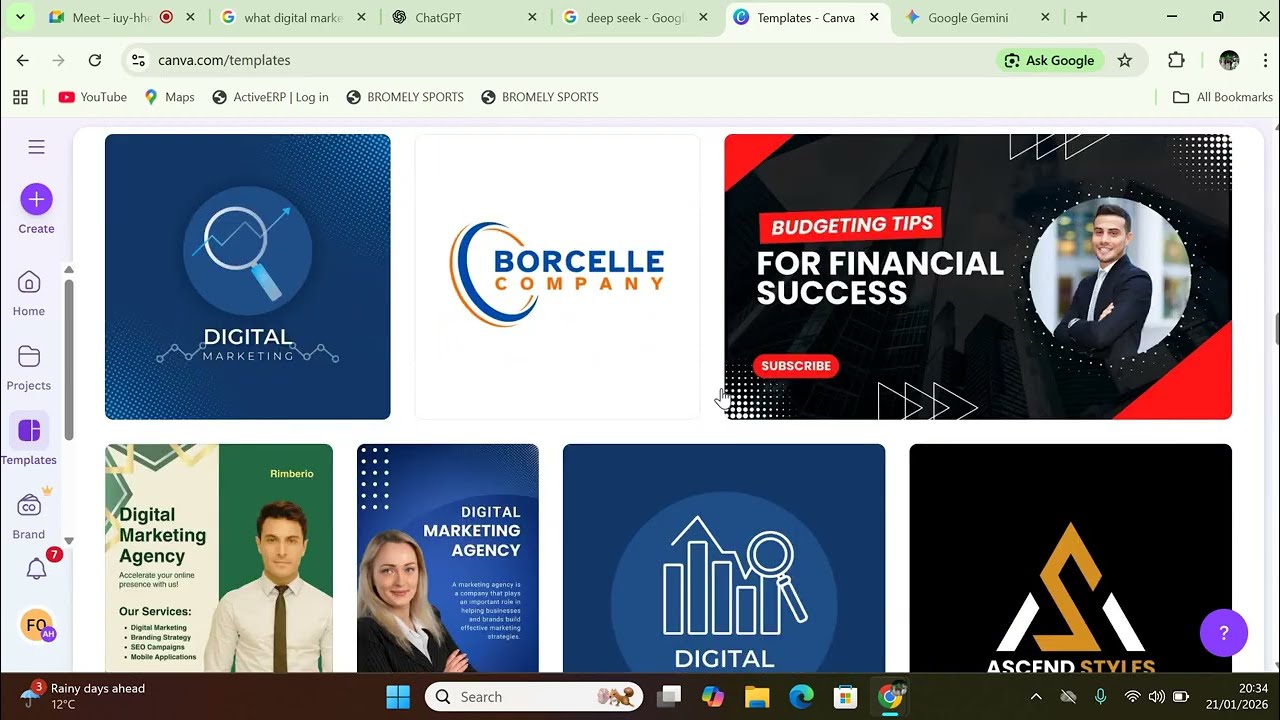Go back in browser history
The width and height of the screenshot is (1280, 720).
point(23,60)
